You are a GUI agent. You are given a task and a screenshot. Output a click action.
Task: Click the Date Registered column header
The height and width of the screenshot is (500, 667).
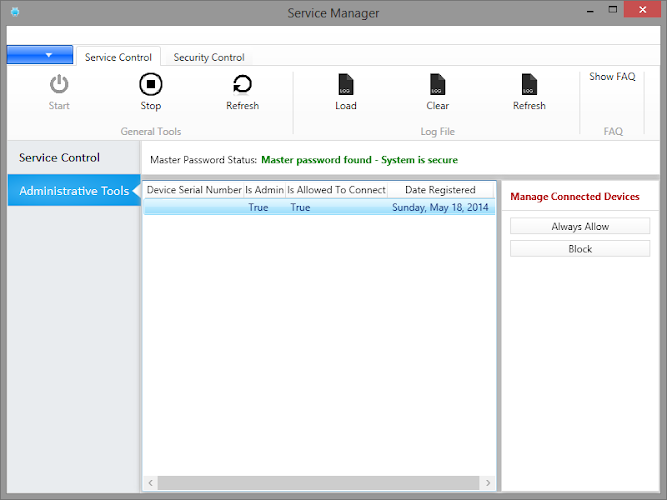tap(440, 190)
